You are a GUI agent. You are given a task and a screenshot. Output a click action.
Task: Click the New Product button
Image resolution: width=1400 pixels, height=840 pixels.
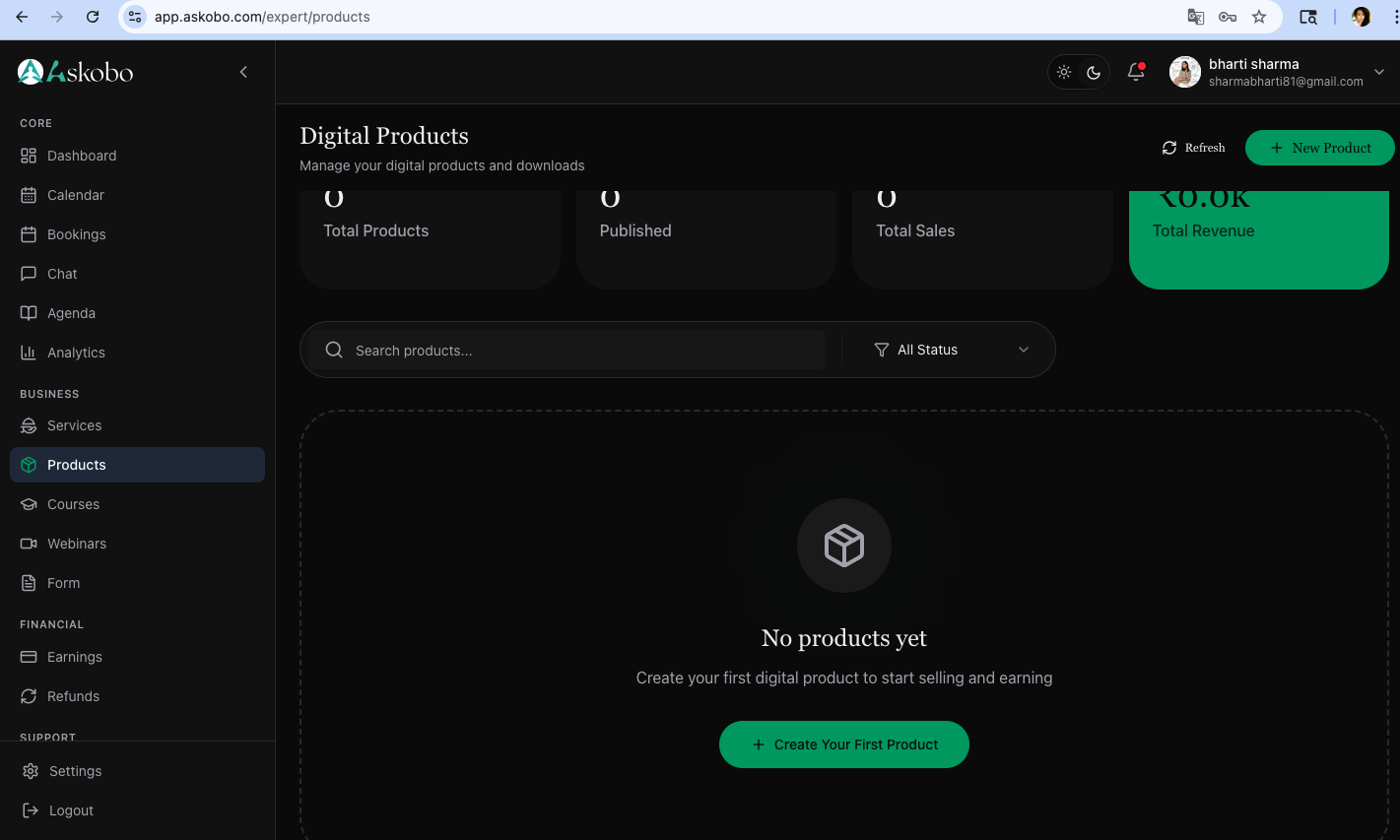click(1319, 148)
